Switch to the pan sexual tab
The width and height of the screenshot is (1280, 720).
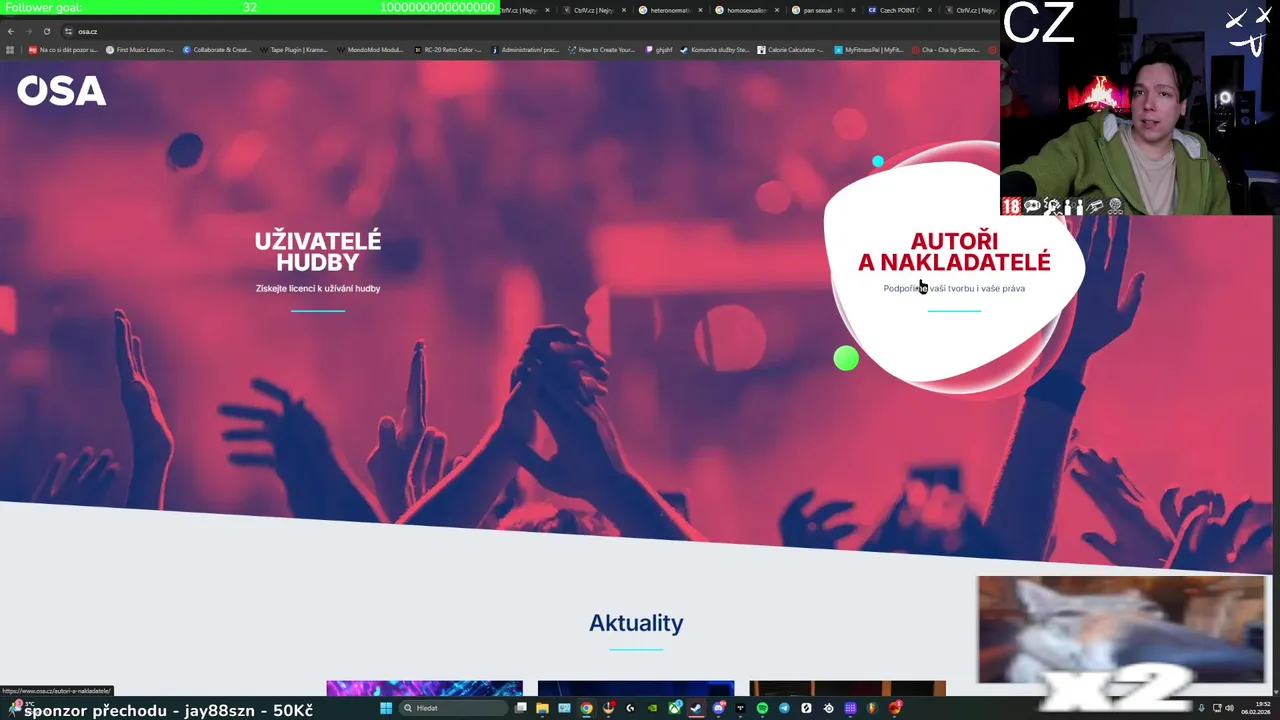[823, 10]
